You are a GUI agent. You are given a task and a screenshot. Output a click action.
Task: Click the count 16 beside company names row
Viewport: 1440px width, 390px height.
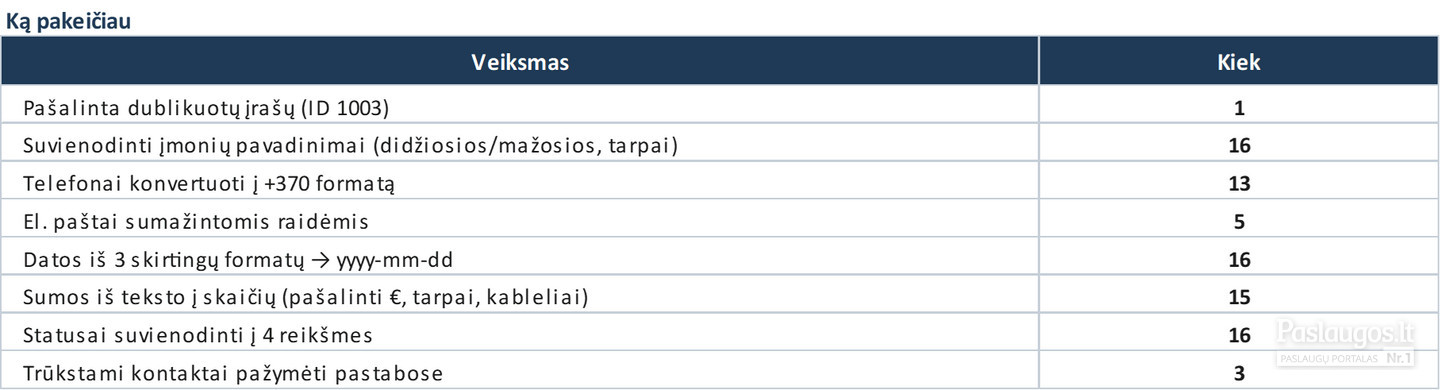pyautogui.click(x=1239, y=146)
